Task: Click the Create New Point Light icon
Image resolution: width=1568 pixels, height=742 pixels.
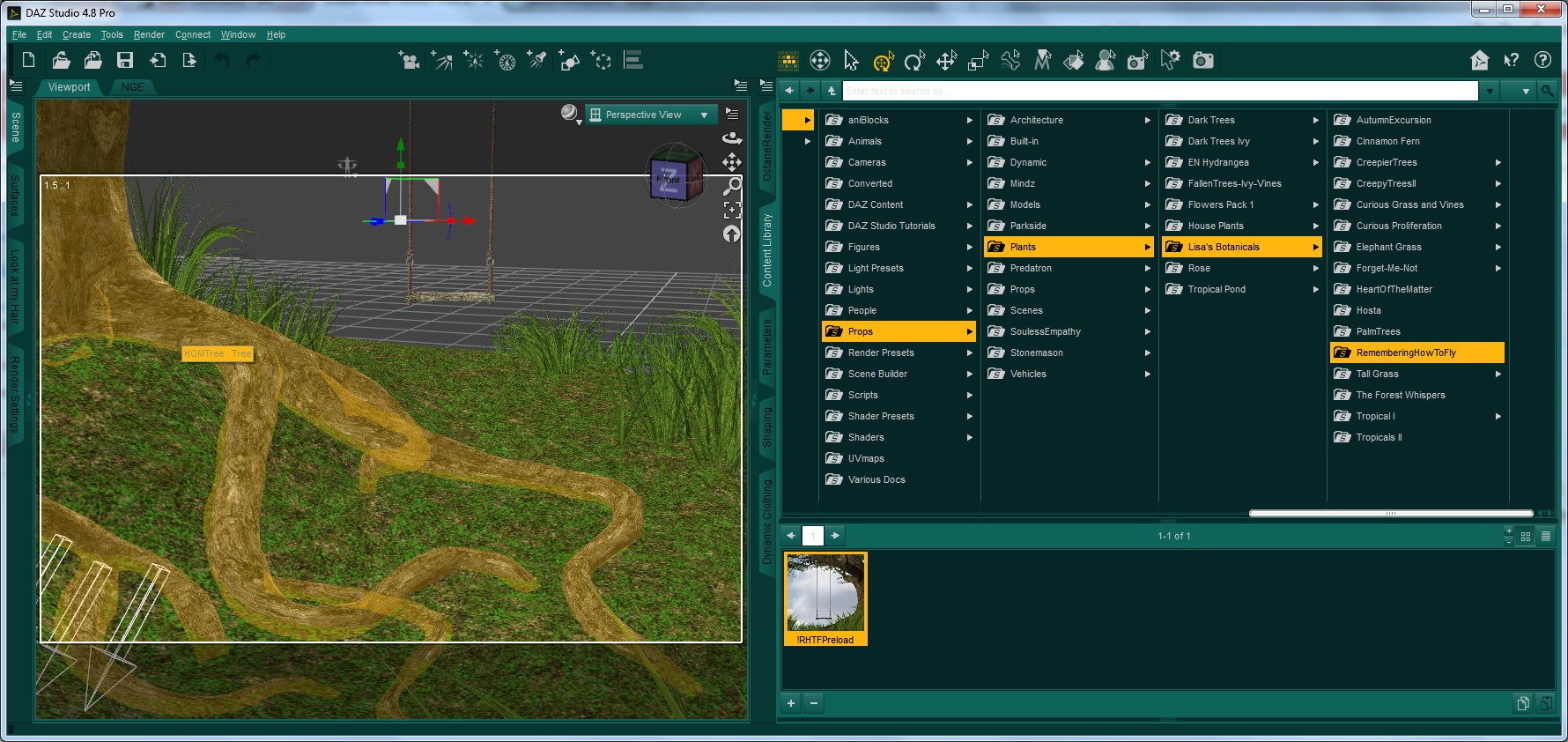Action: pos(473,60)
